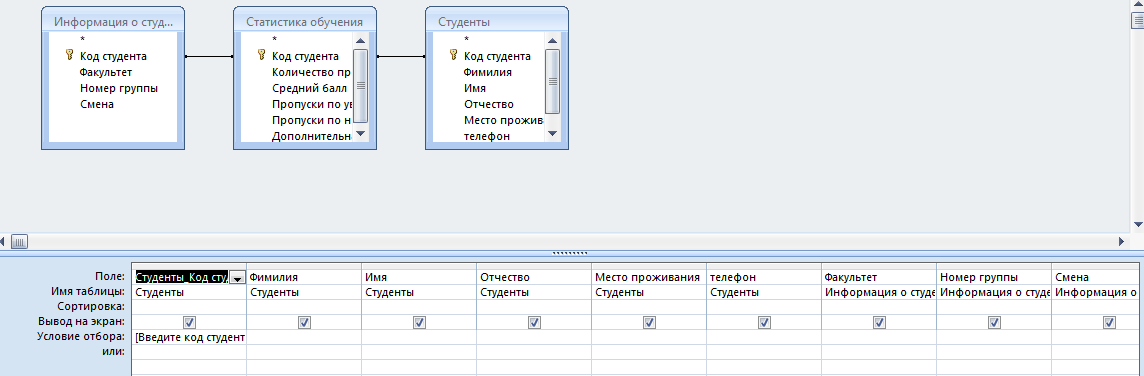The image size is (1144, 376).
Task: Select Номер группы field in Информация table
Action: point(119,88)
